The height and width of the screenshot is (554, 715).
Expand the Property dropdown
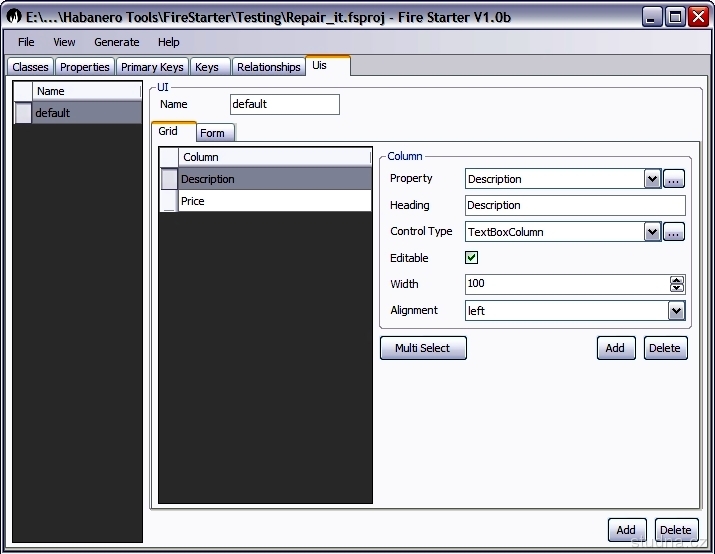point(652,179)
